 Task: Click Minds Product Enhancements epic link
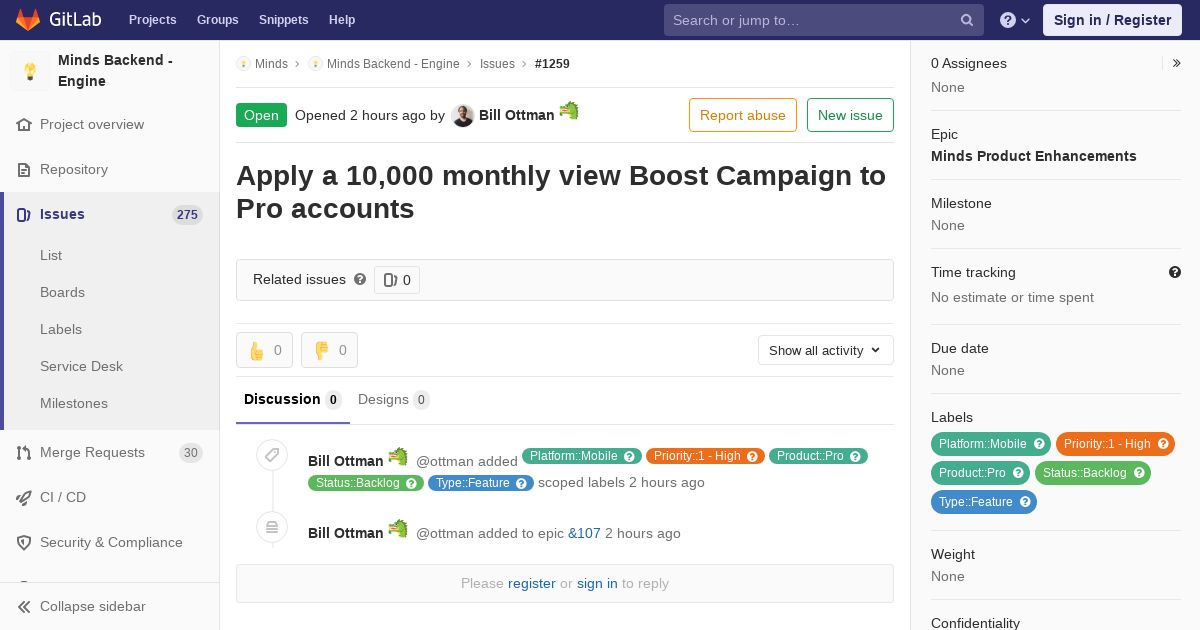1034,156
